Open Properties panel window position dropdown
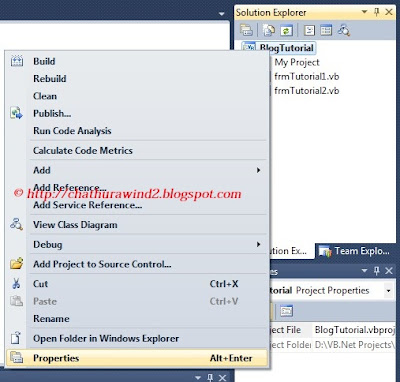This screenshot has width=400, height=382. (365, 271)
